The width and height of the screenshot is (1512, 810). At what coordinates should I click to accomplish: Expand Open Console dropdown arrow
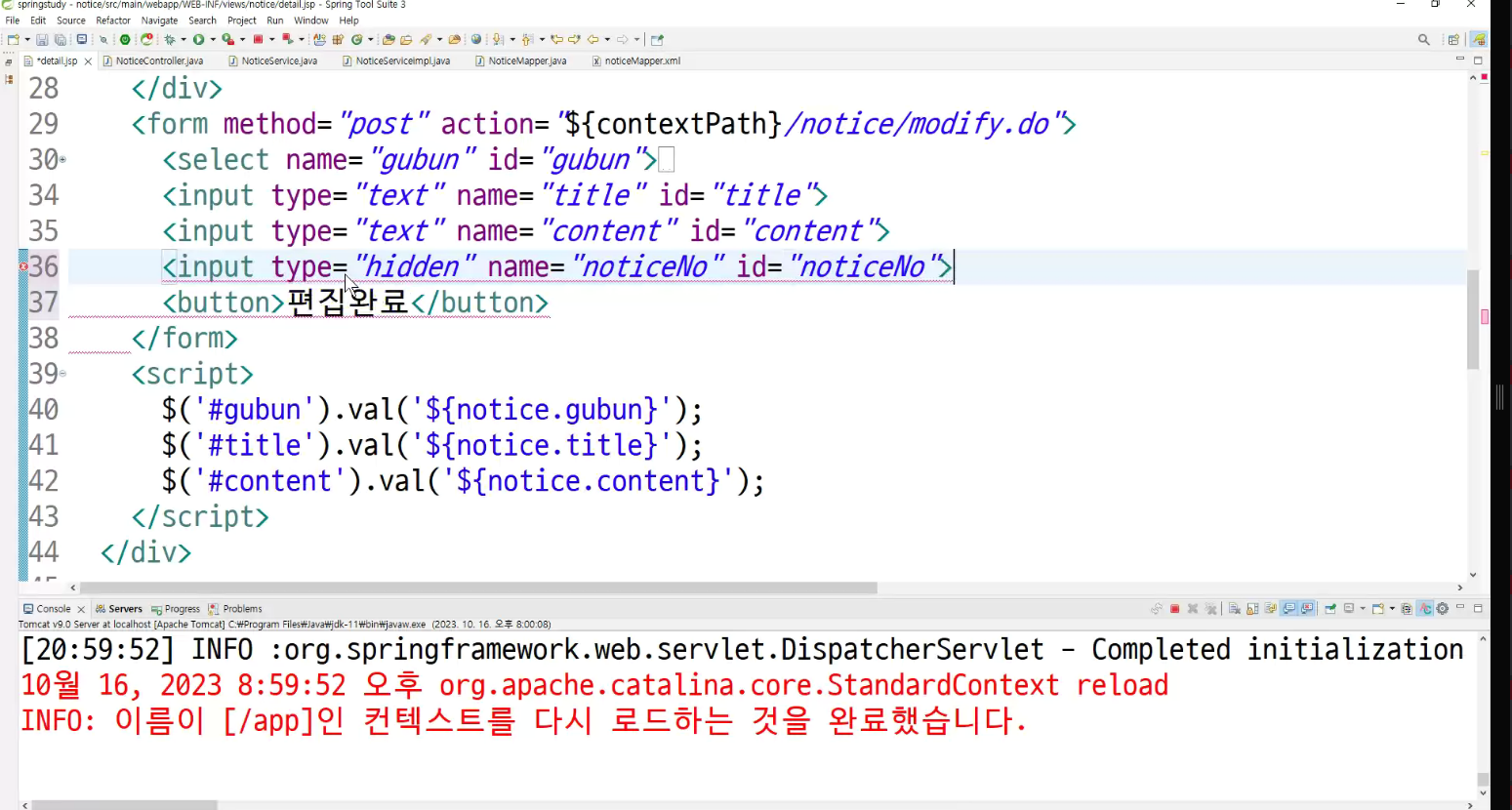coord(1392,609)
